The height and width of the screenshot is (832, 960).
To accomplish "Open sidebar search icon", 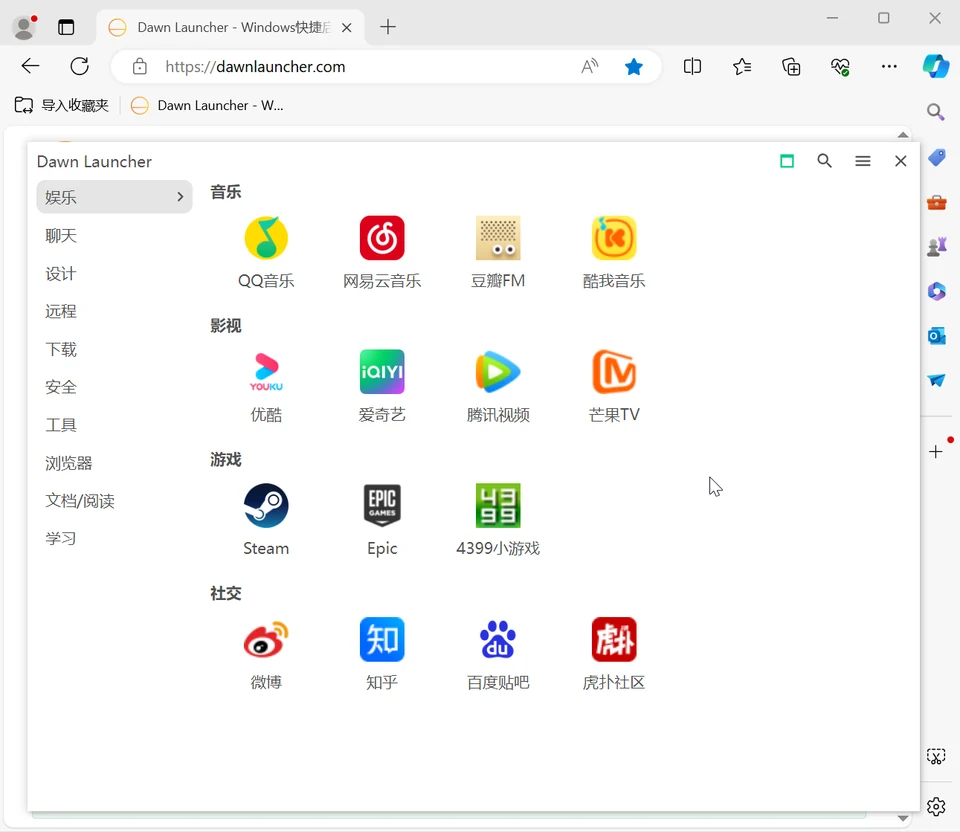I will 935,111.
